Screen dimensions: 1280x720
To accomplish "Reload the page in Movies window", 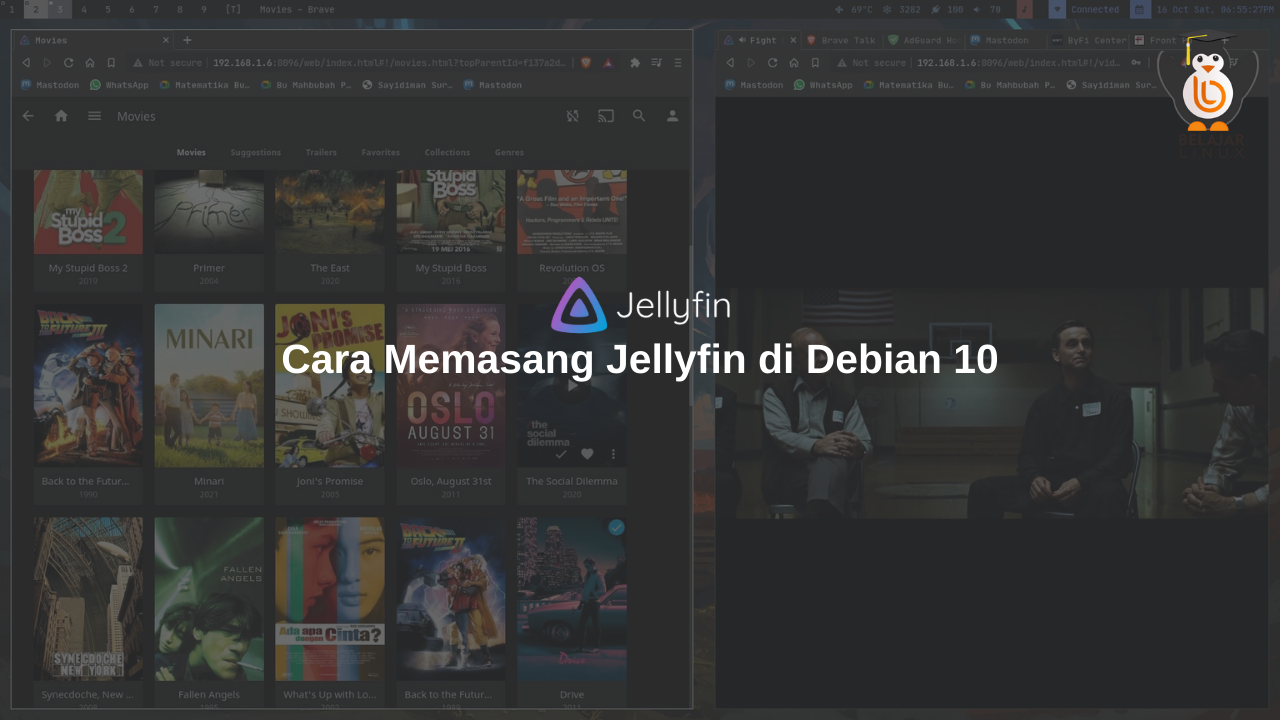I will (x=68, y=62).
